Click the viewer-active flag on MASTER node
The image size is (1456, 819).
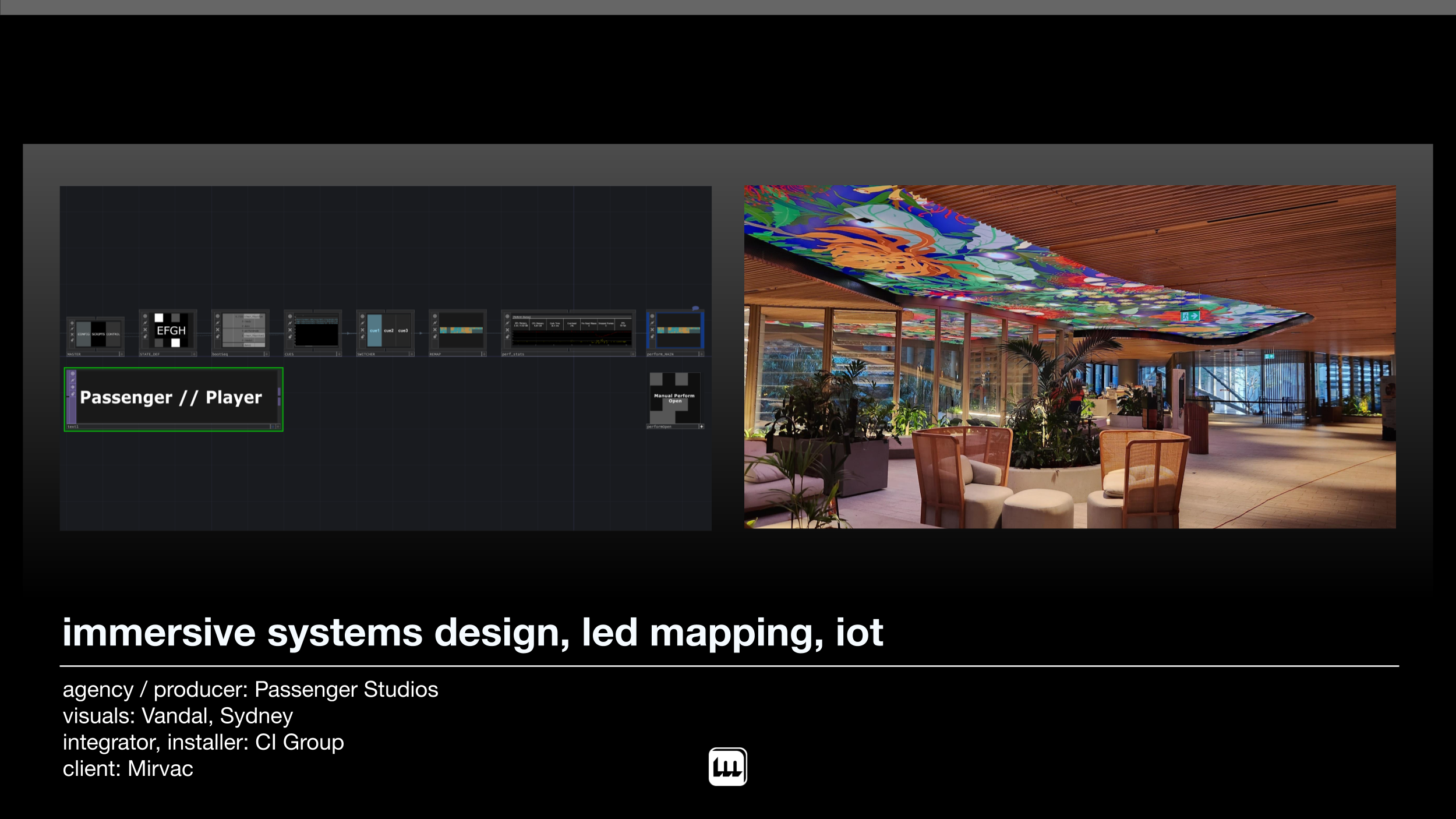point(72,323)
